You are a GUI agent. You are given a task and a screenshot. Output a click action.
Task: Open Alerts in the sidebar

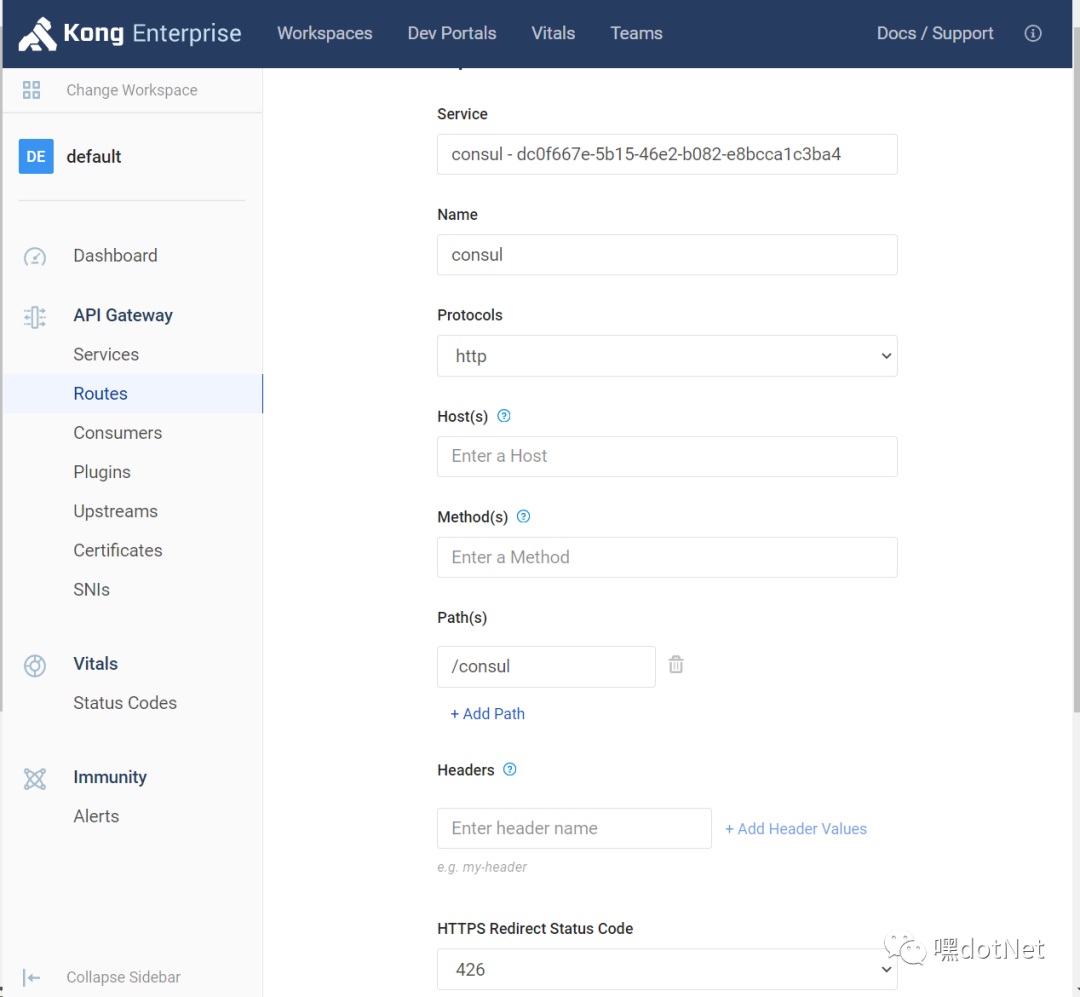(96, 816)
